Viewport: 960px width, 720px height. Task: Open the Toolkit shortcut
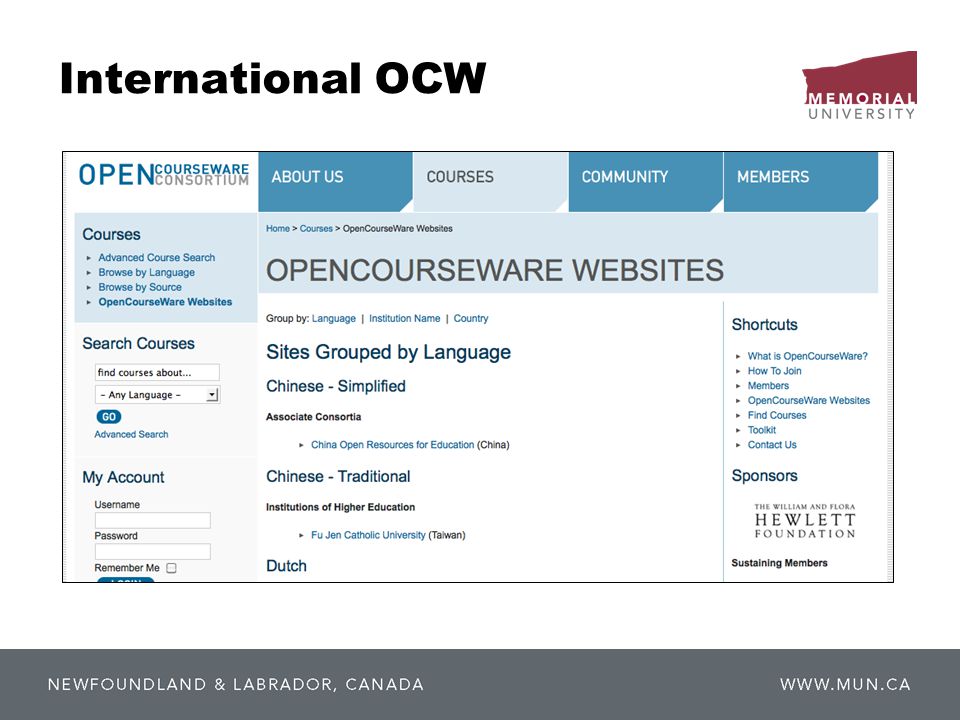point(762,430)
